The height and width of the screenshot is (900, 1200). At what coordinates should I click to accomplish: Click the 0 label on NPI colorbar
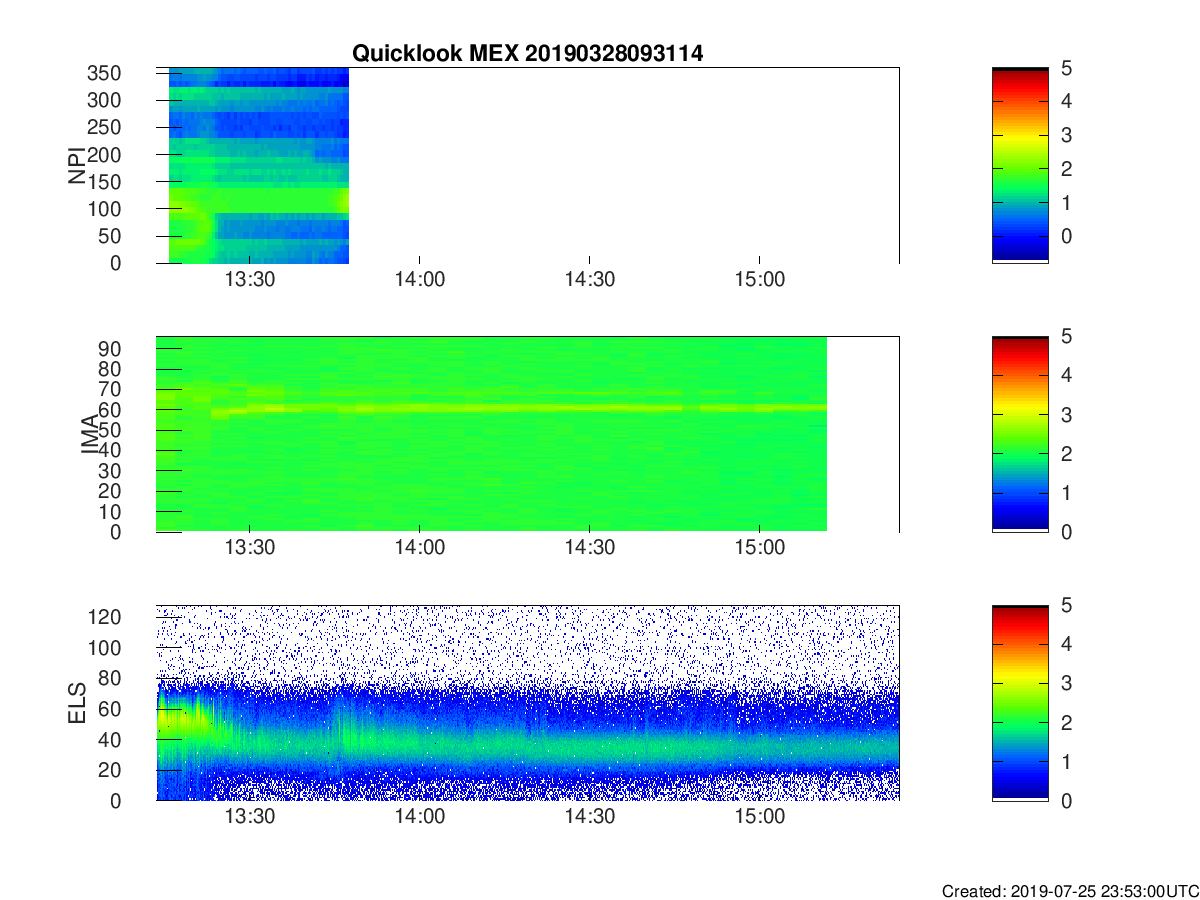(1066, 236)
